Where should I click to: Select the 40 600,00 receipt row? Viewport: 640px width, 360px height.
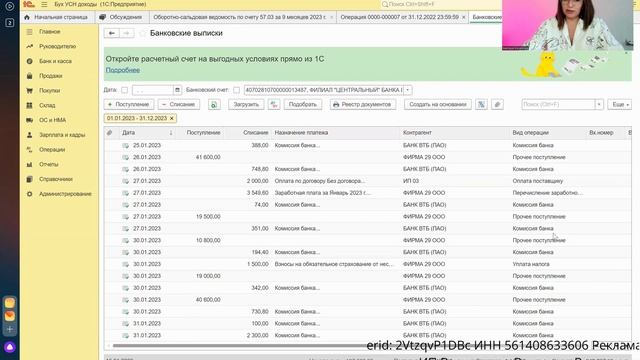[x=367, y=300]
